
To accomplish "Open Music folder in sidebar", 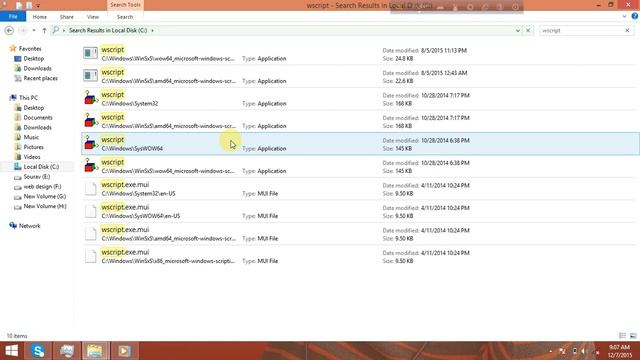I will pos(31,137).
